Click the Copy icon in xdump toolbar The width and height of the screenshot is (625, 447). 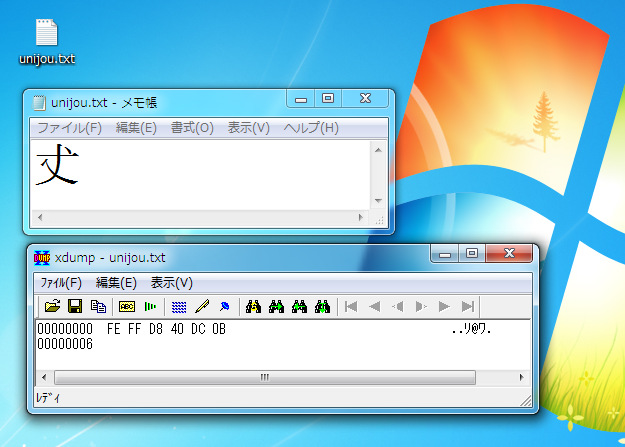(x=98, y=306)
